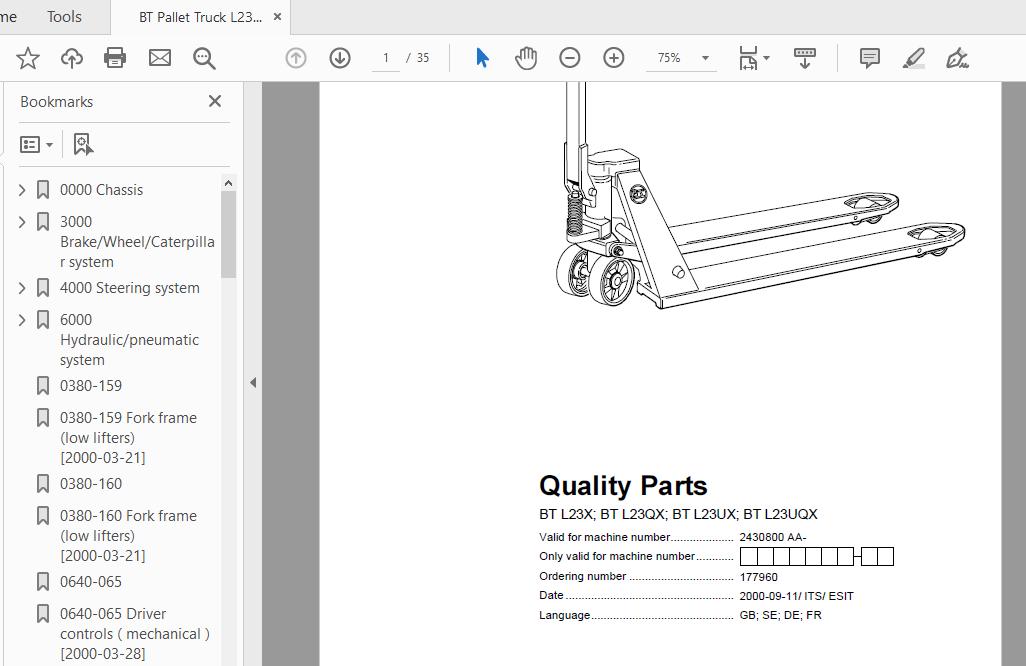Click the cloud upload icon

[x=72, y=58]
